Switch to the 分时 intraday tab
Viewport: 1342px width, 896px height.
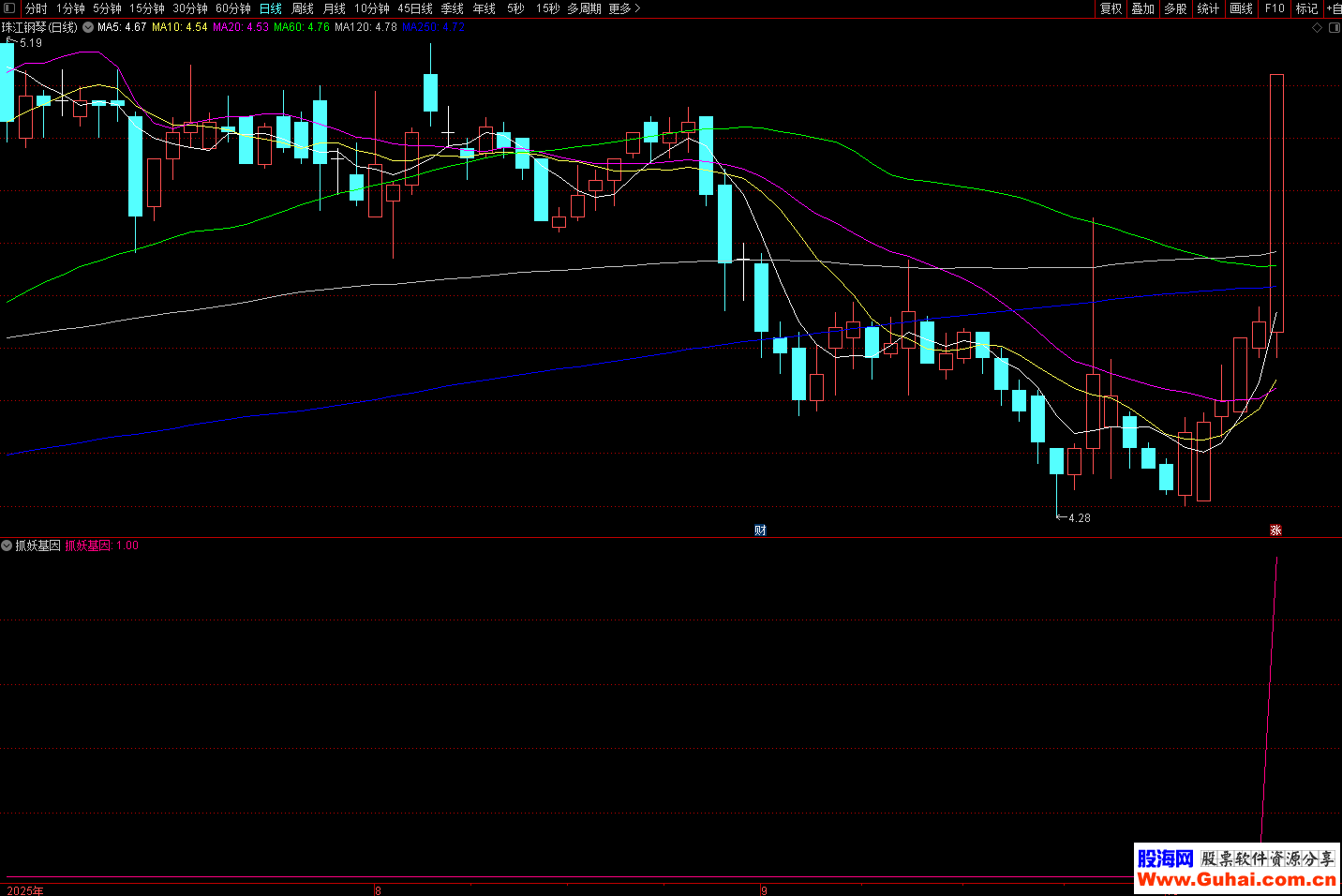pos(36,8)
